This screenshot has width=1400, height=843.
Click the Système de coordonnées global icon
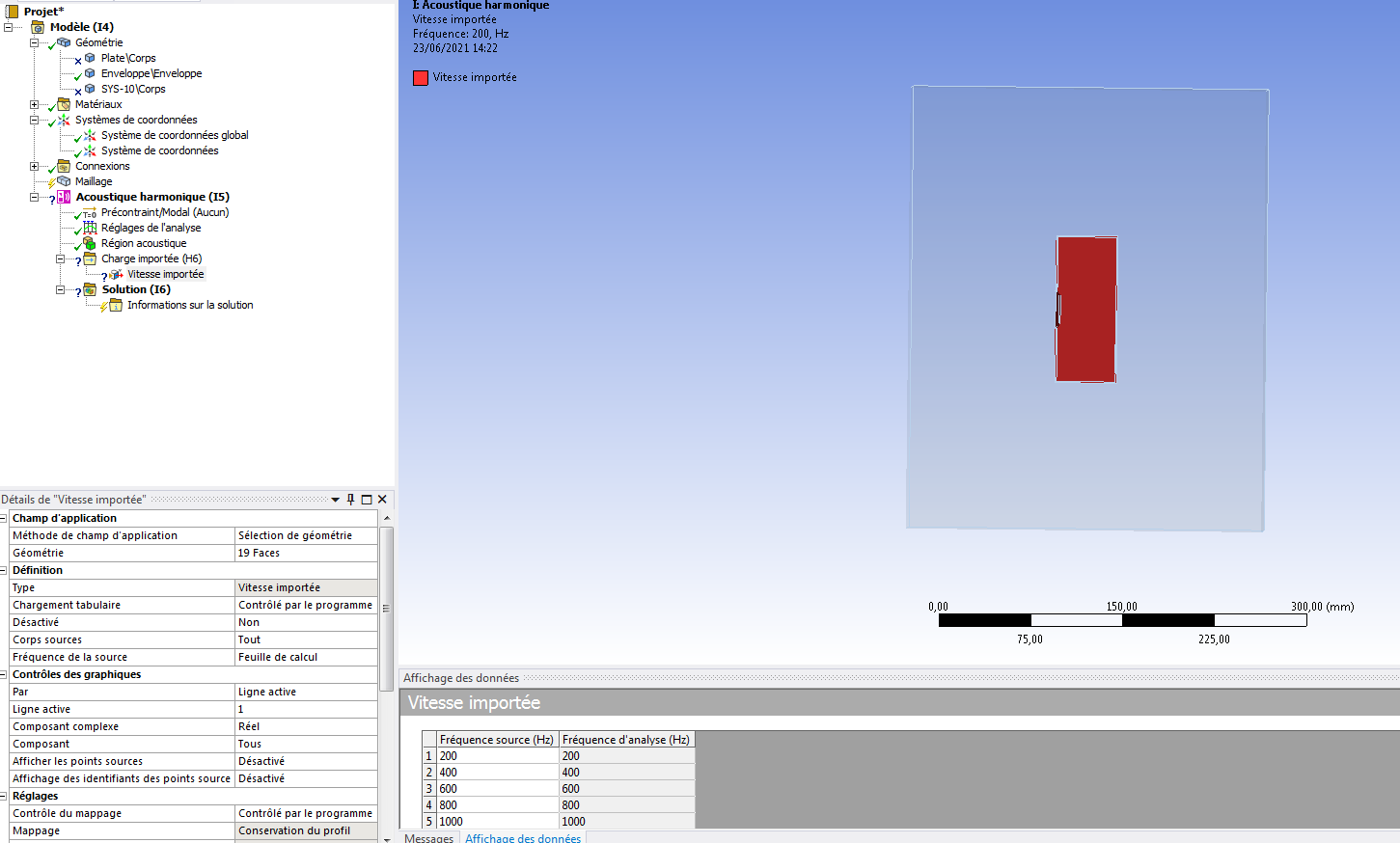(90, 135)
